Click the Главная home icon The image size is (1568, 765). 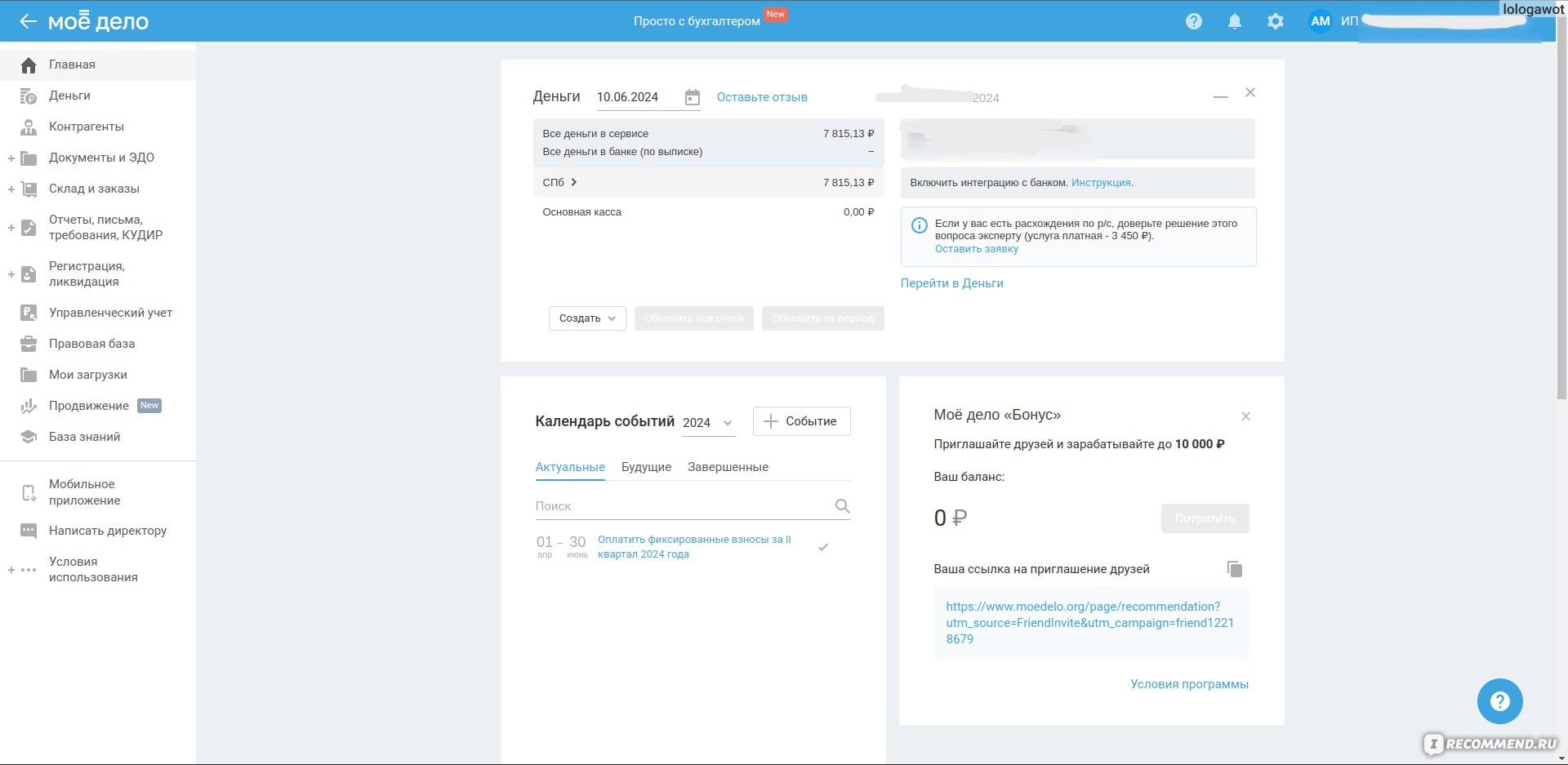(29, 65)
